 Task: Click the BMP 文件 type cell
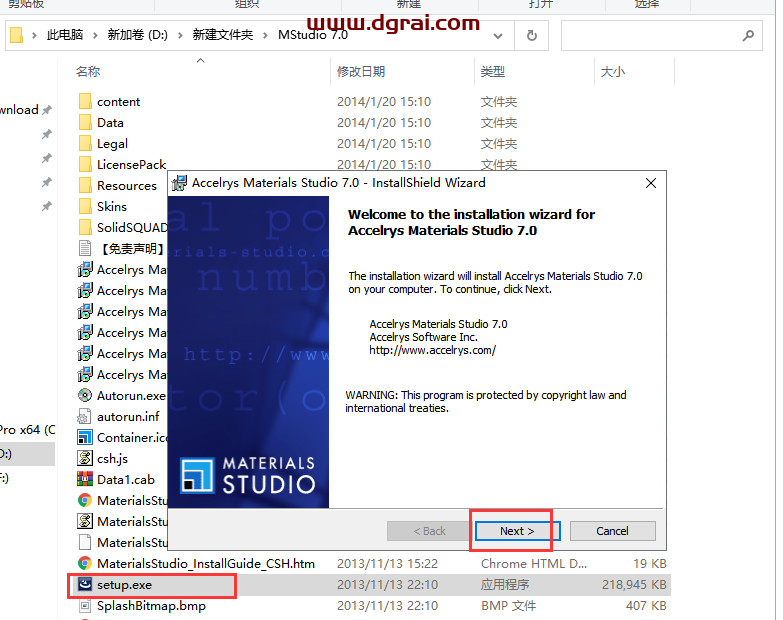tap(508, 606)
